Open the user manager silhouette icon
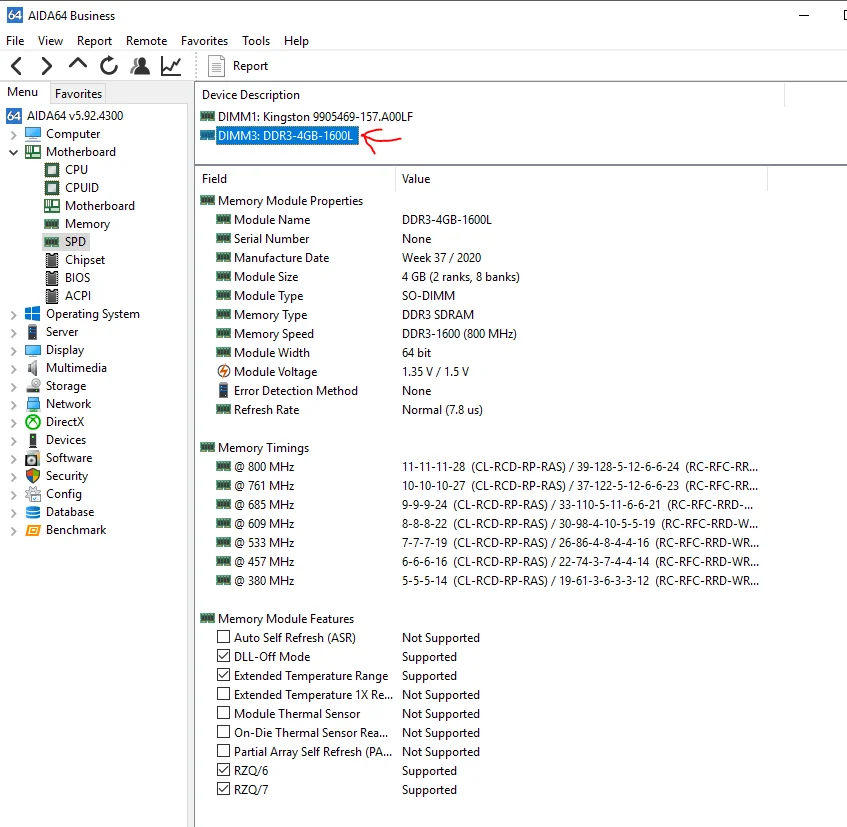This screenshot has width=847, height=827. click(140, 66)
